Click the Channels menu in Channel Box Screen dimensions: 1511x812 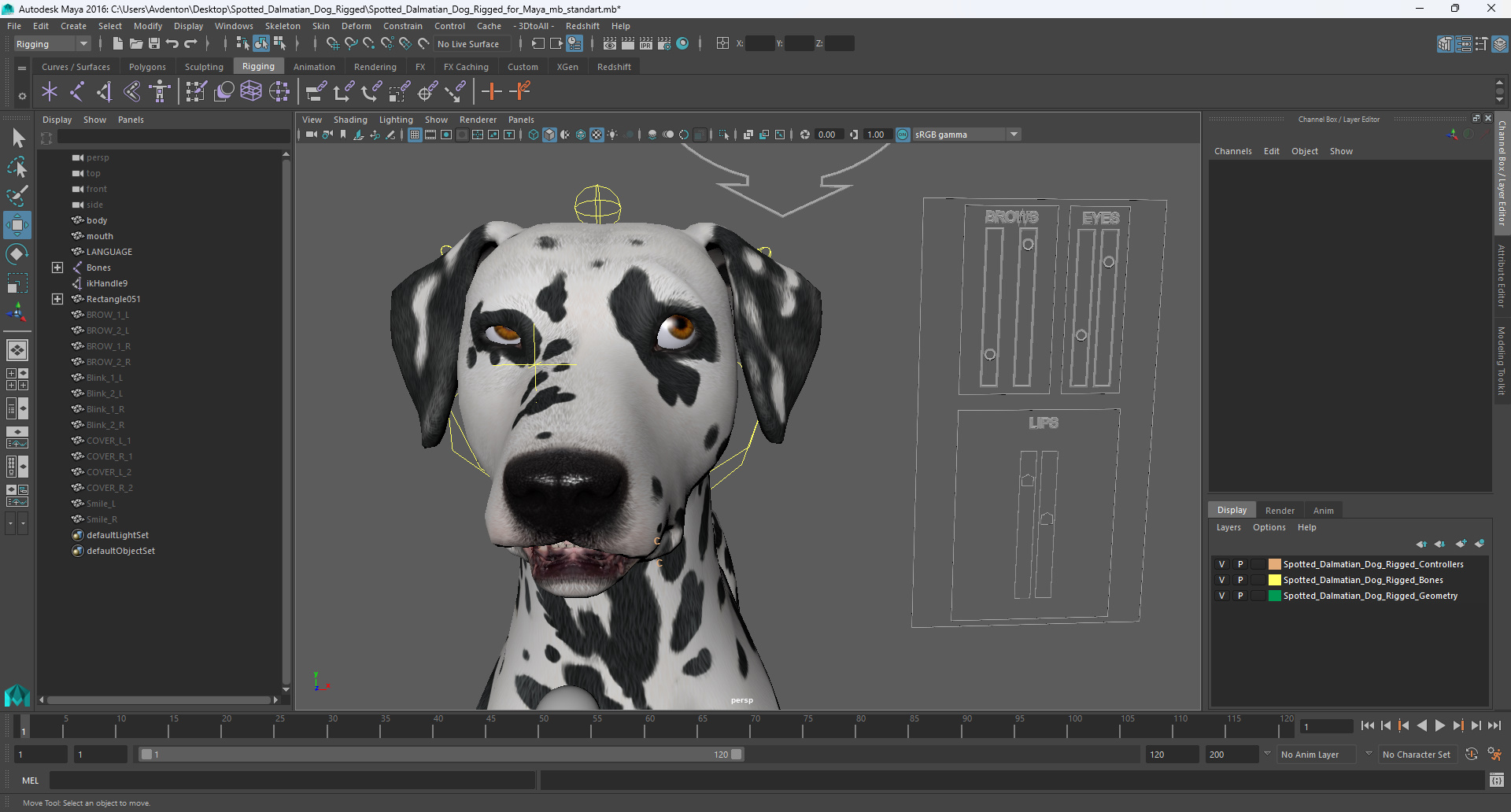coord(1232,151)
